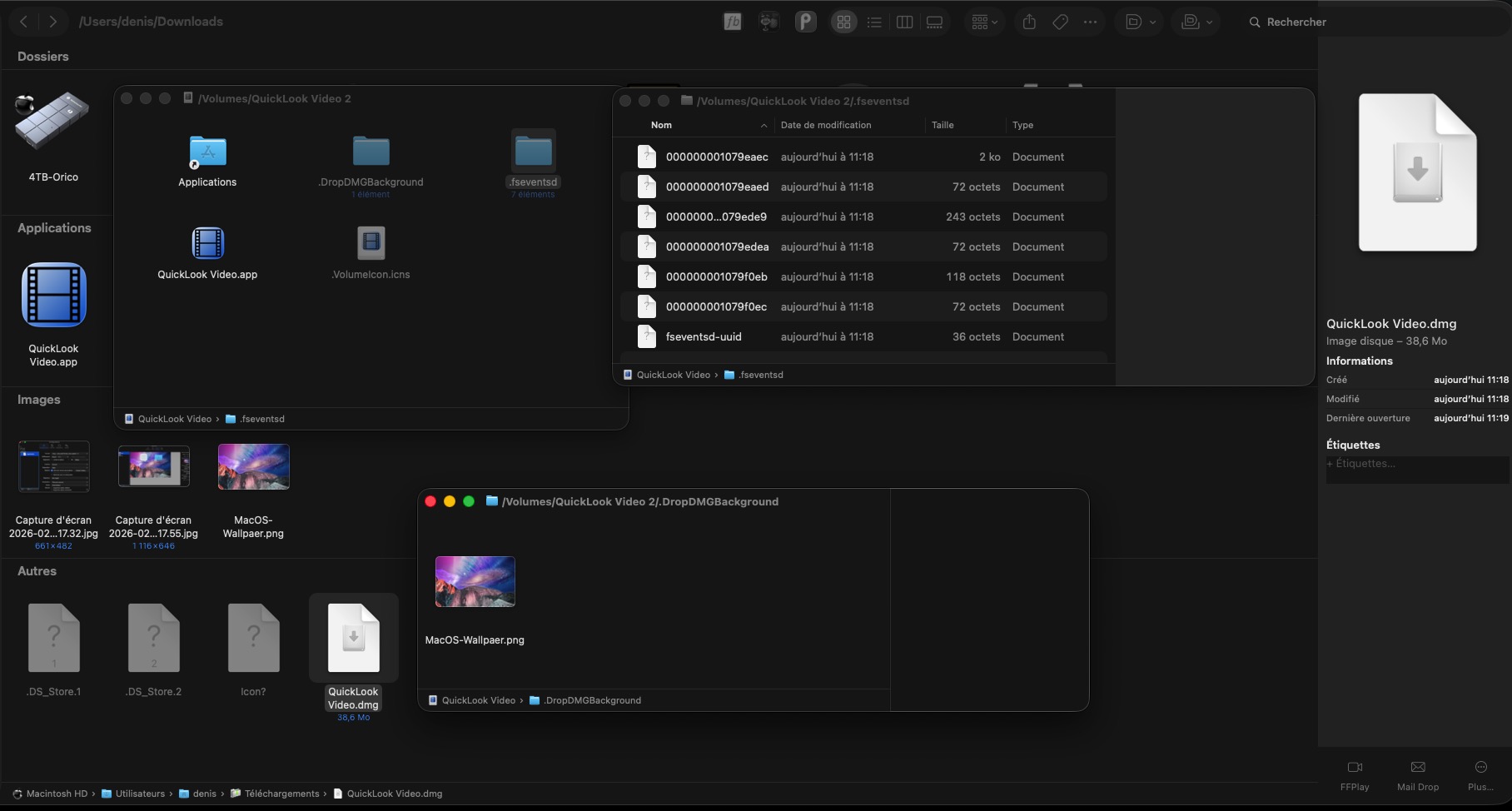The height and width of the screenshot is (811, 1512).
Task: Open the ellipsis actions menu in toolbar
Action: point(1090,22)
